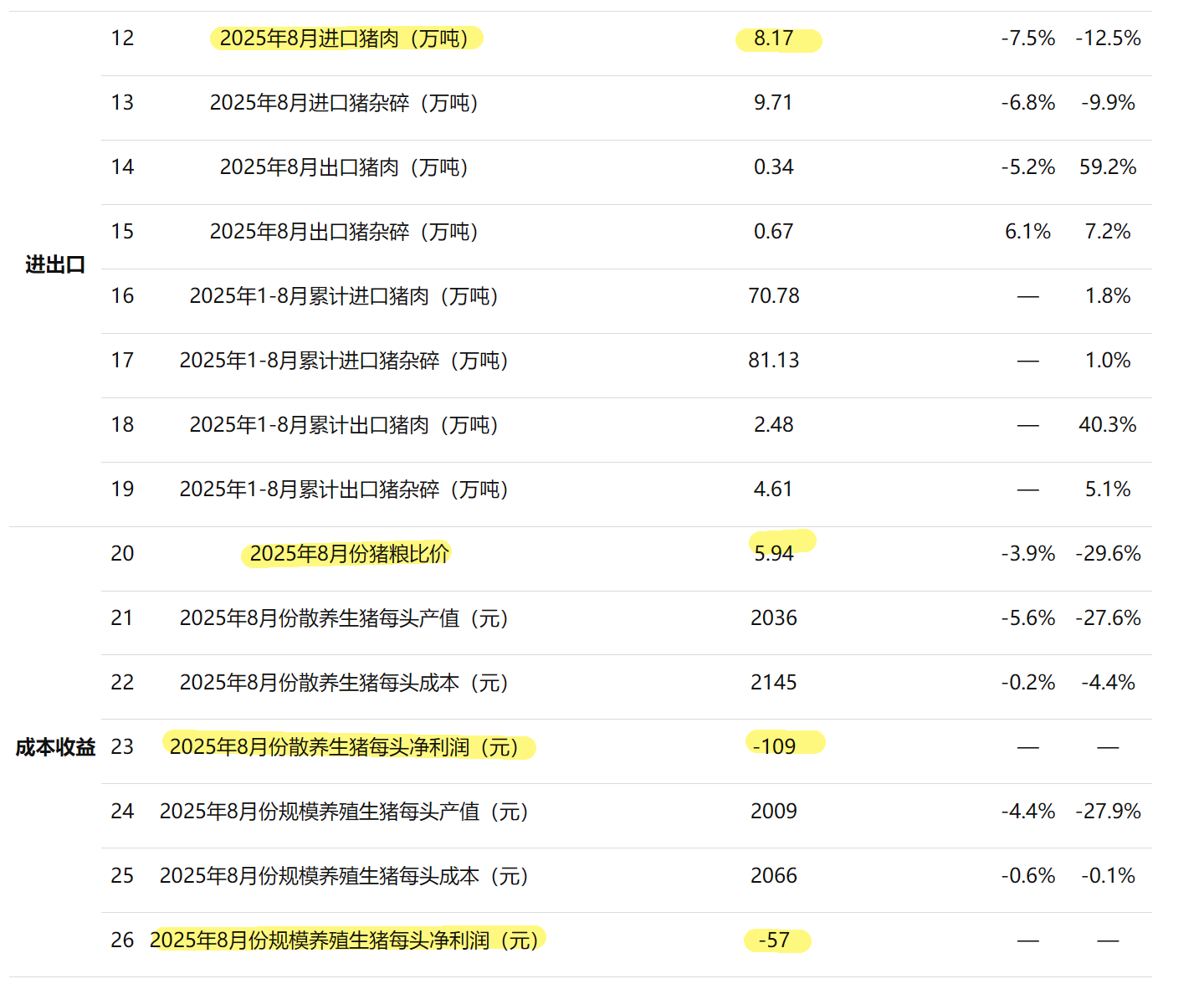Click the value 2036 for 散养生猪每头产值
This screenshot has width=1204, height=989.
click(773, 618)
